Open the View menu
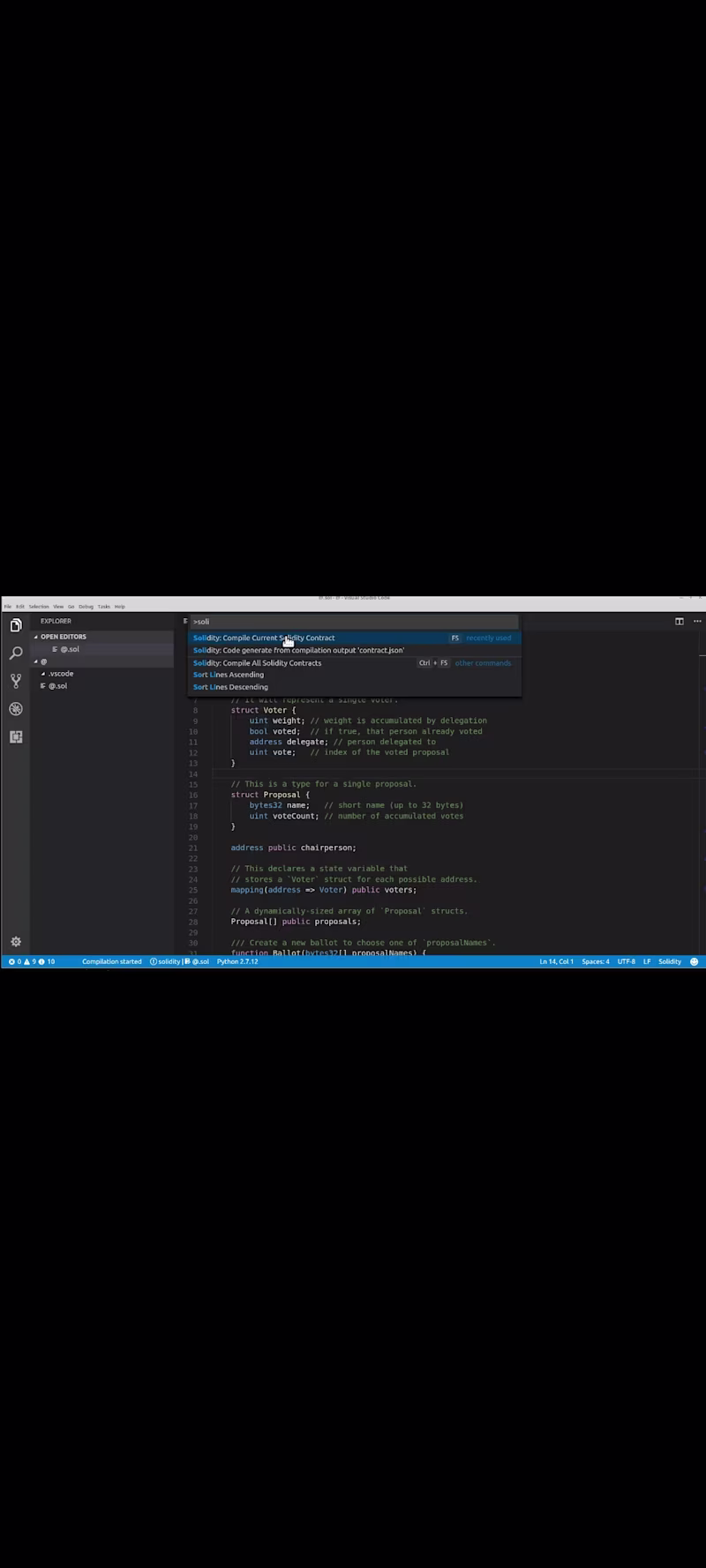 [x=58, y=607]
